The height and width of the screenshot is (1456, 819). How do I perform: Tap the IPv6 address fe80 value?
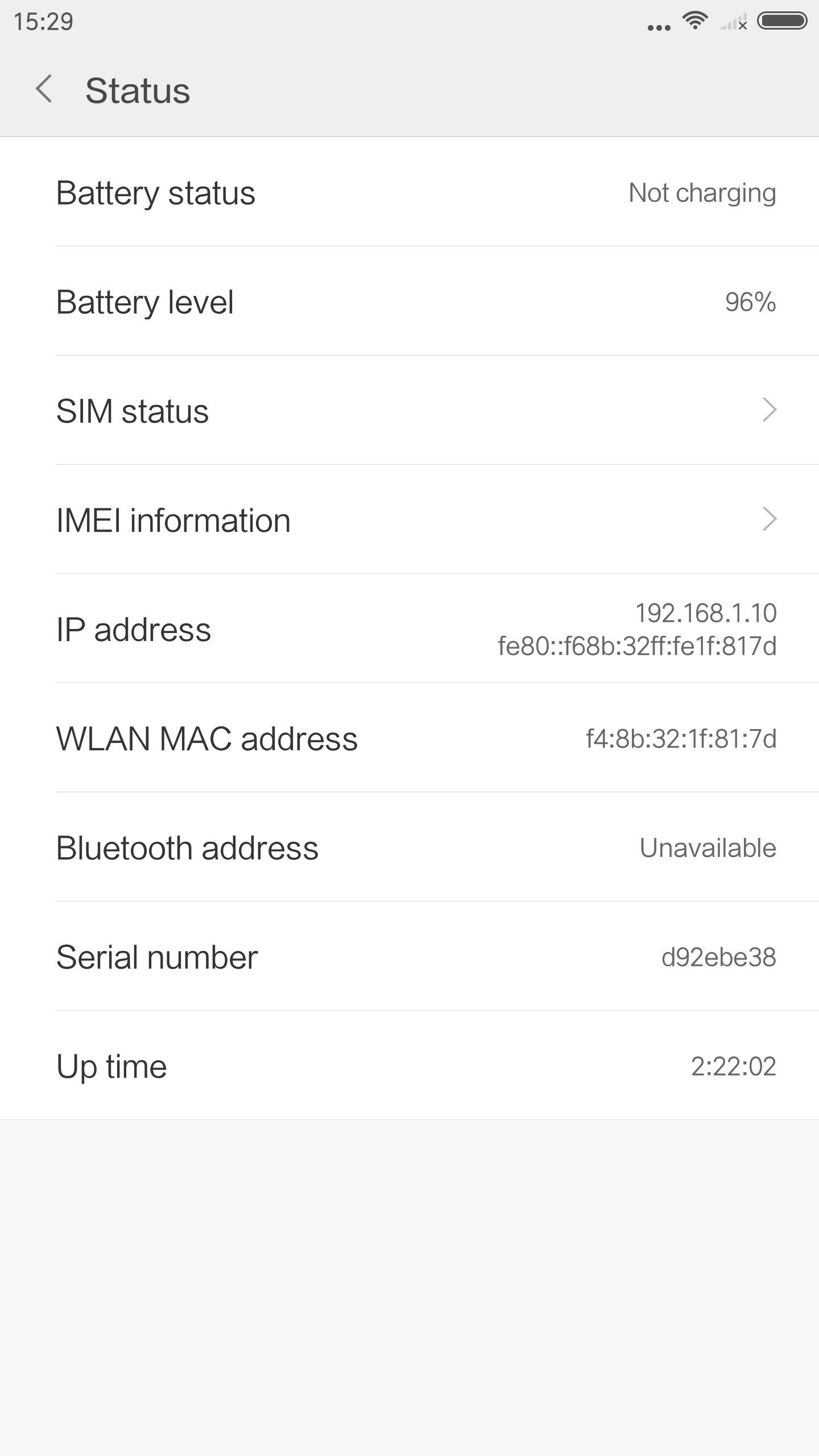coord(637,646)
